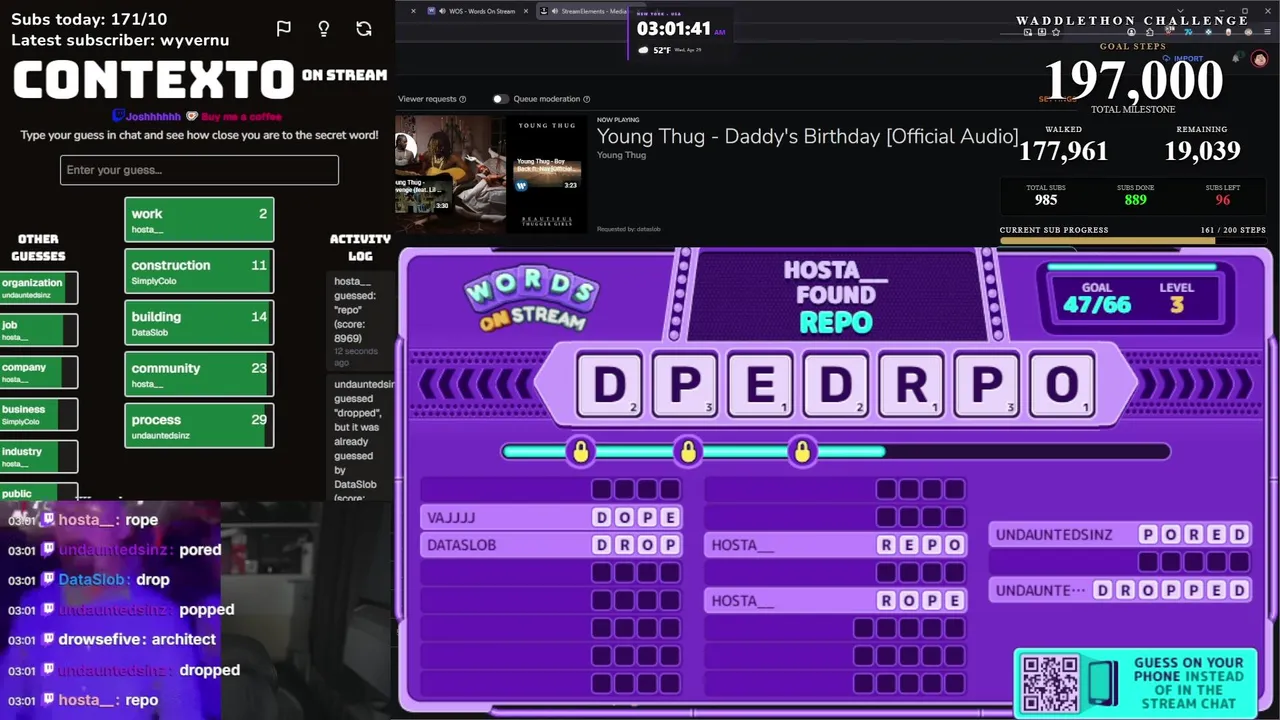Click the 'industry' entry in Other Guesses

[x=38, y=456]
